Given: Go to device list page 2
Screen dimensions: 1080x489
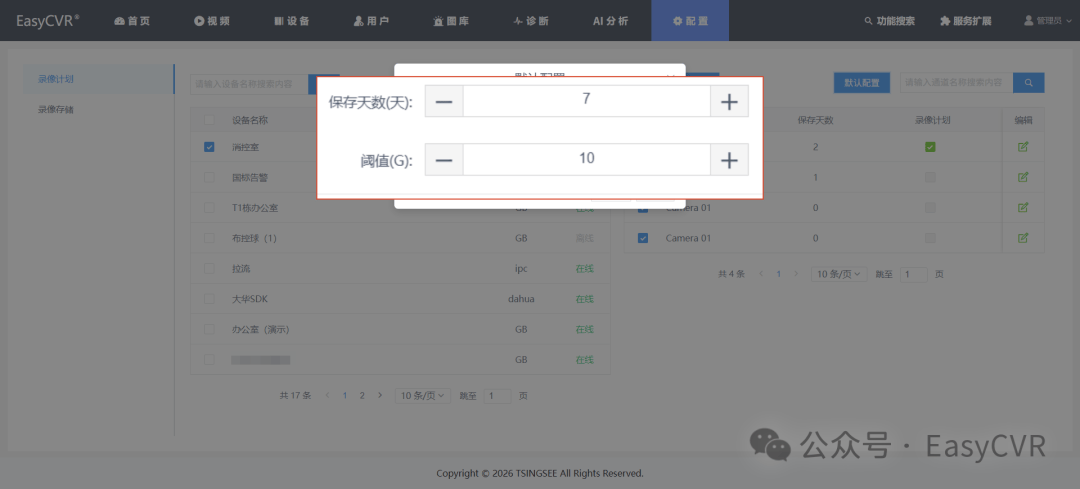Looking at the screenshot, I should click(362, 395).
